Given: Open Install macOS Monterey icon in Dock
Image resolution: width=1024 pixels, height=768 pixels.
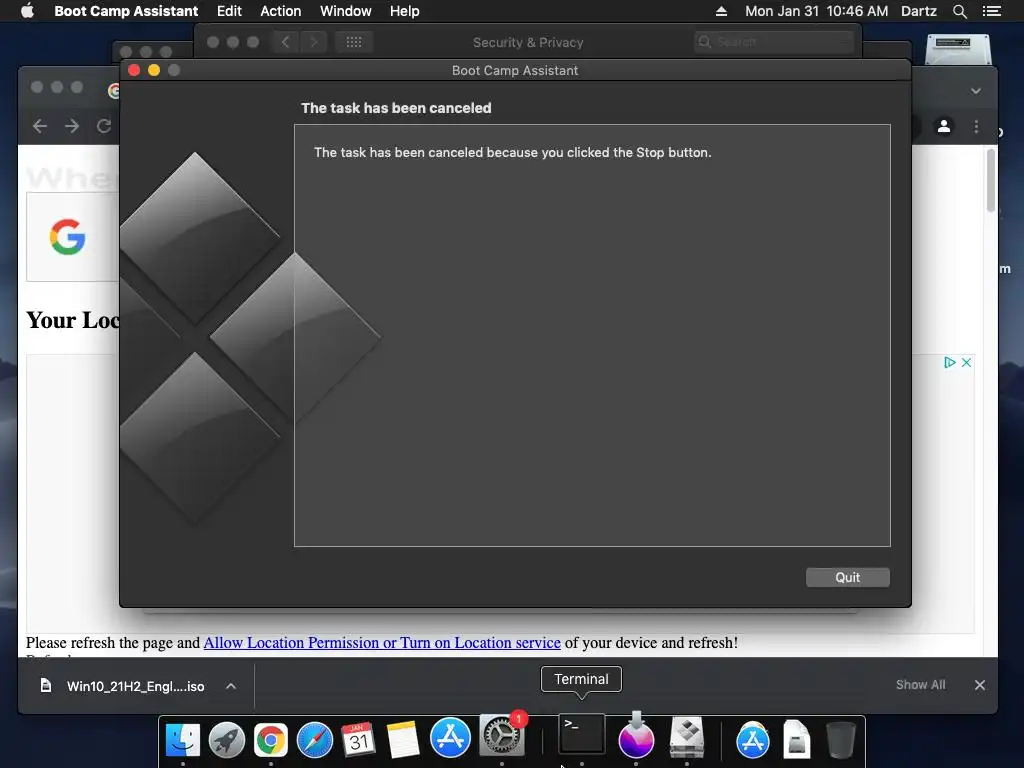Looking at the screenshot, I should pyautogui.click(x=636, y=736).
